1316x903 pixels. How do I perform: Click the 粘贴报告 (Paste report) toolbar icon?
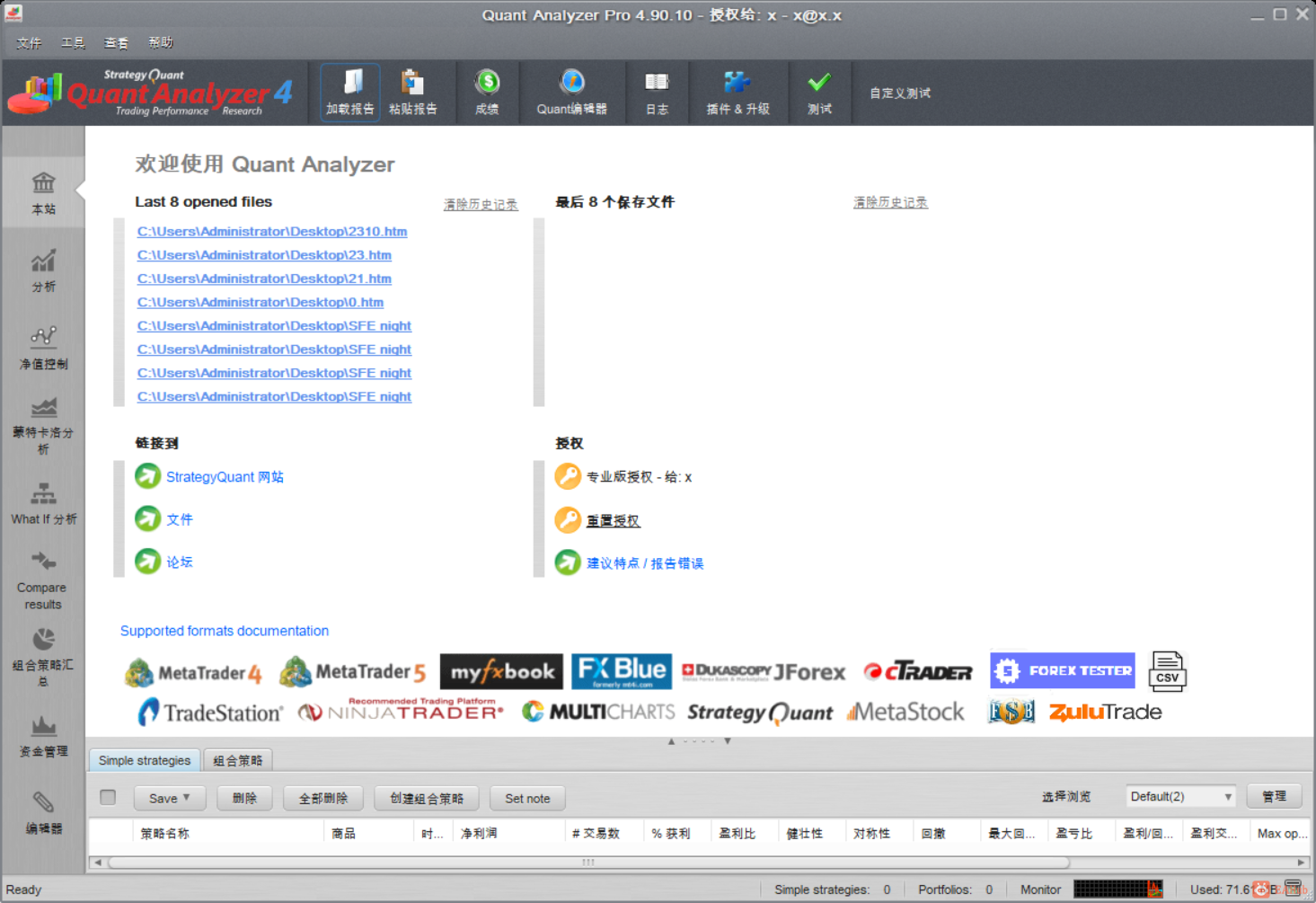pyautogui.click(x=412, y=93)
